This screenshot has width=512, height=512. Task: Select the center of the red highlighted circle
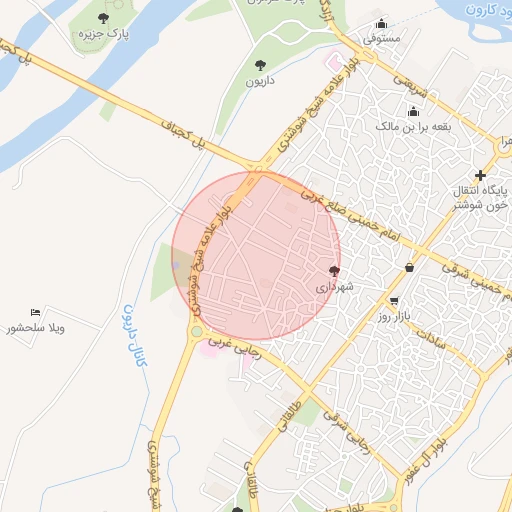tap(256, 256)
